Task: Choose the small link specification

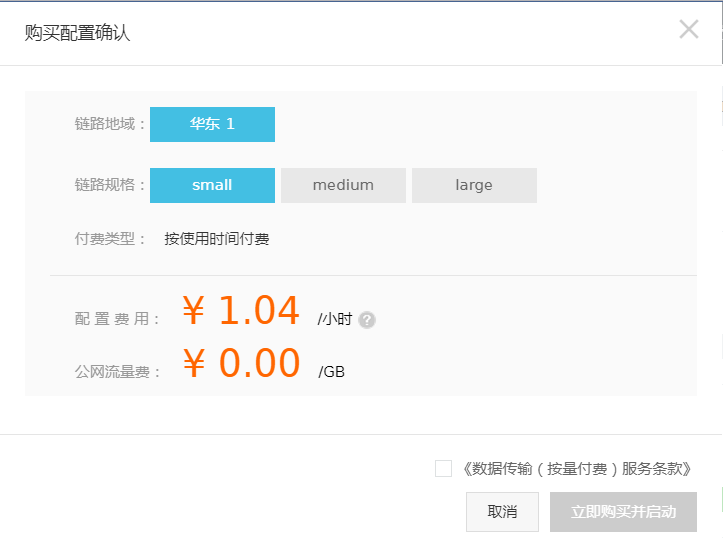Action: [212, 185]
